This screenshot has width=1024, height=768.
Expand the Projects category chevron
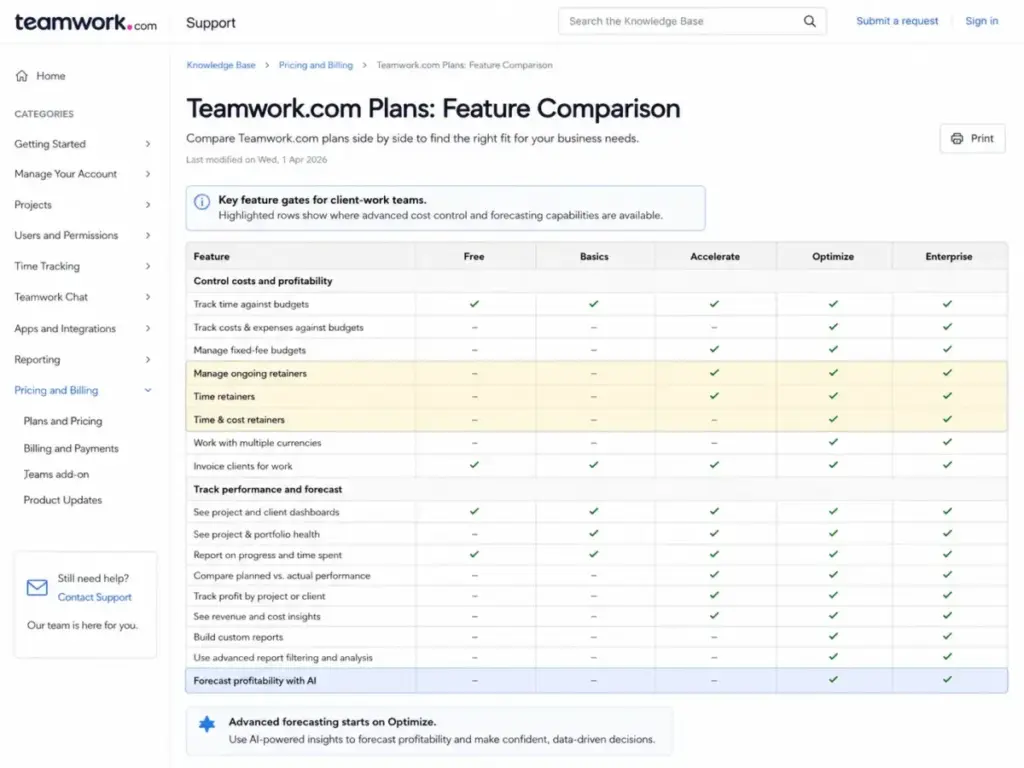coord(148,204)
